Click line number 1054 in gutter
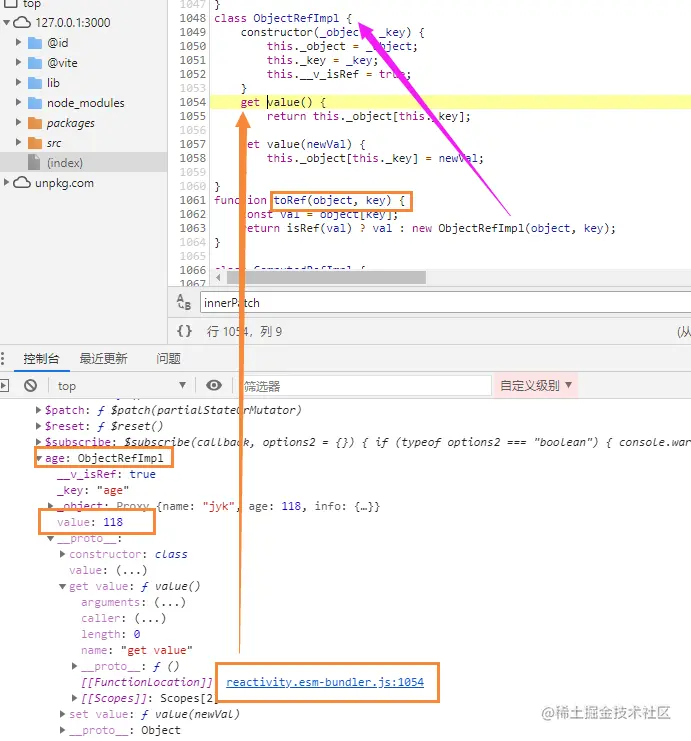This screenshot has height=741, width=691. (x=193, y=102)
